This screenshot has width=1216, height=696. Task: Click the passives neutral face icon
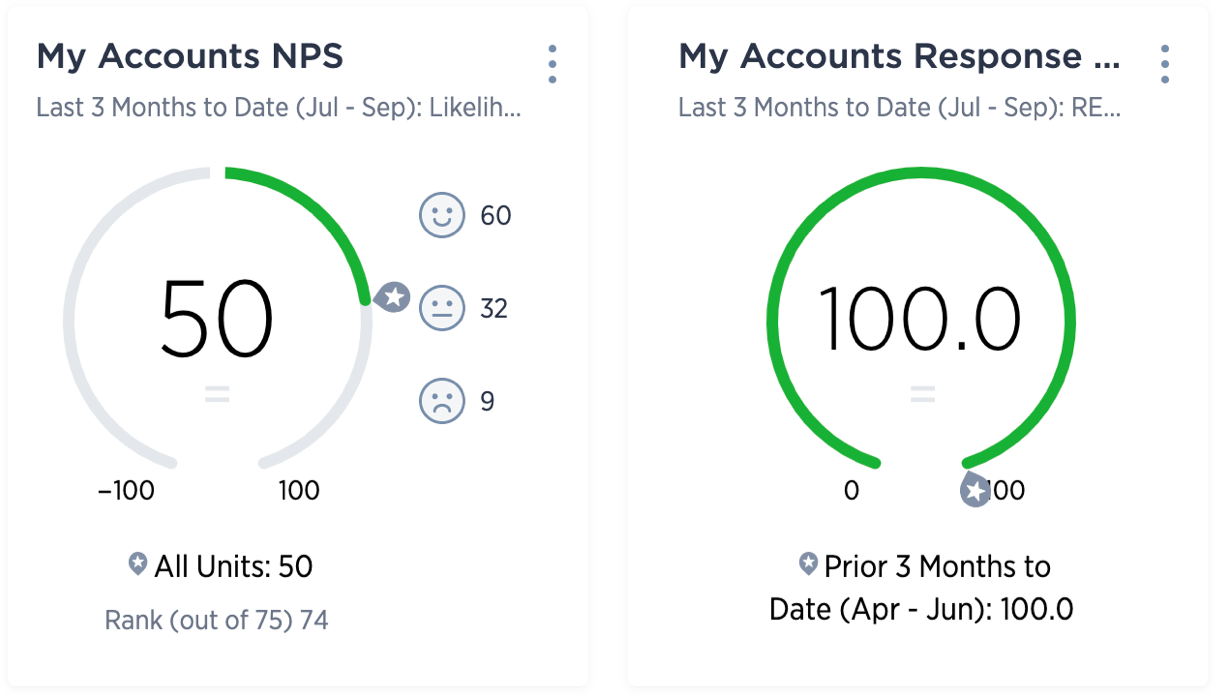(442, 308)
